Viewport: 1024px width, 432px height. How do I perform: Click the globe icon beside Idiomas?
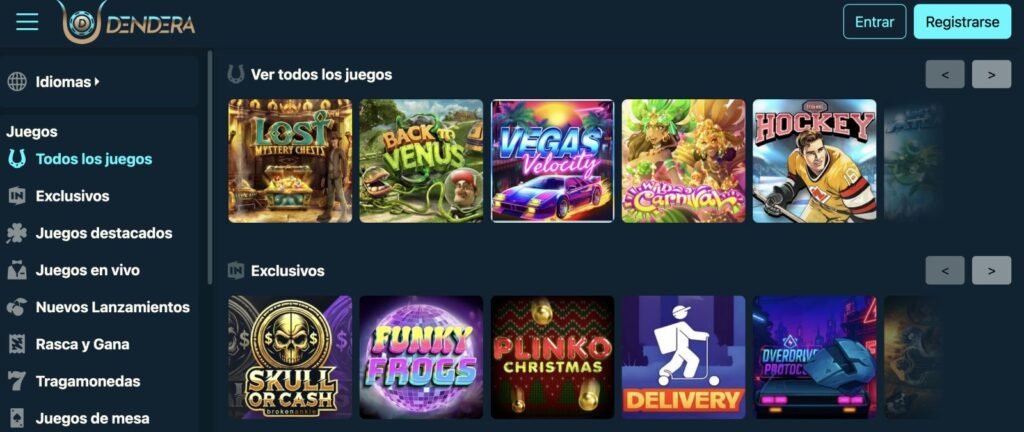17,82
